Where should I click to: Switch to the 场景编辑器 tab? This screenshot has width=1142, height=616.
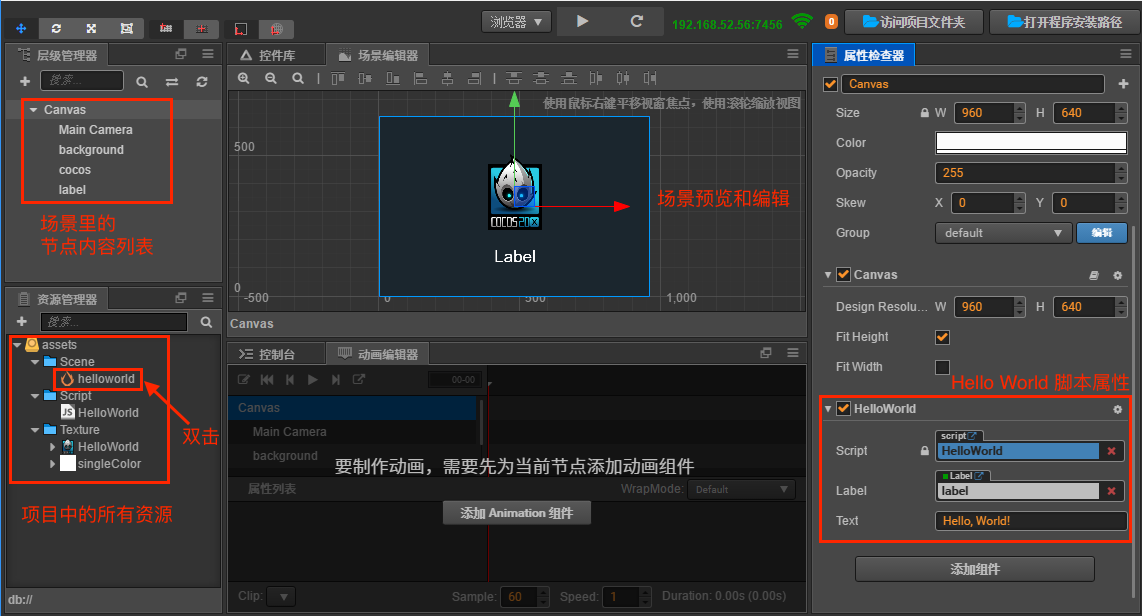click(x=378, y=55)
